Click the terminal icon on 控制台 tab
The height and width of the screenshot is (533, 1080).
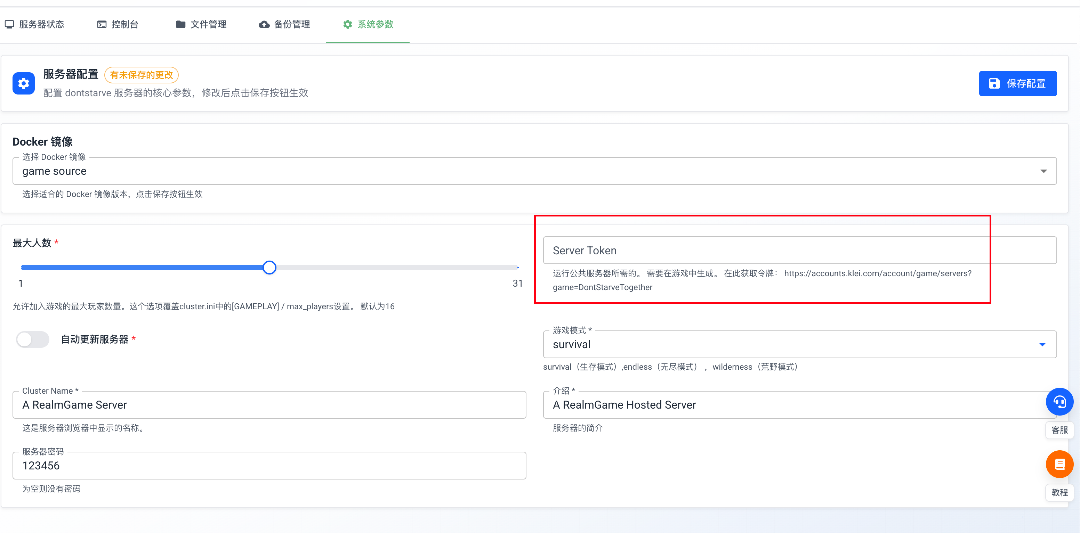click(x=102, y=24)
